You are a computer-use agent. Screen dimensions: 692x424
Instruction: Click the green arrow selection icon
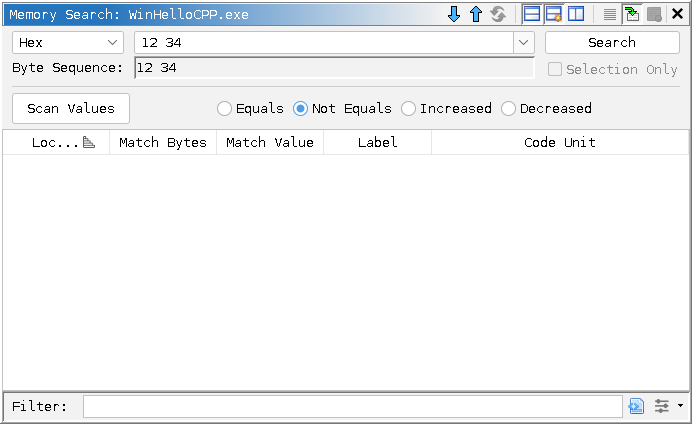click(x=632, y=14)
